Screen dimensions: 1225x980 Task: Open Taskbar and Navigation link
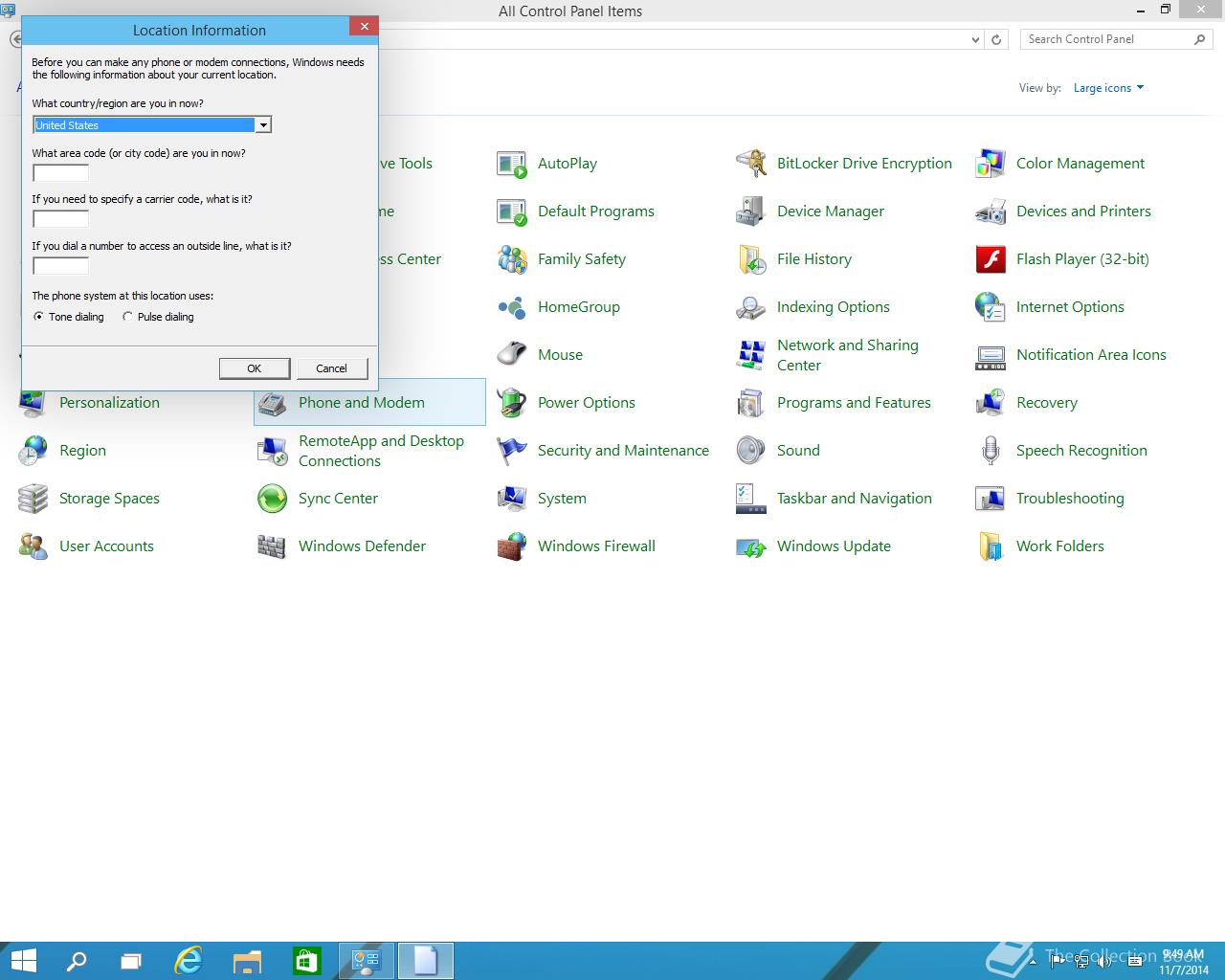click(854, 499)
